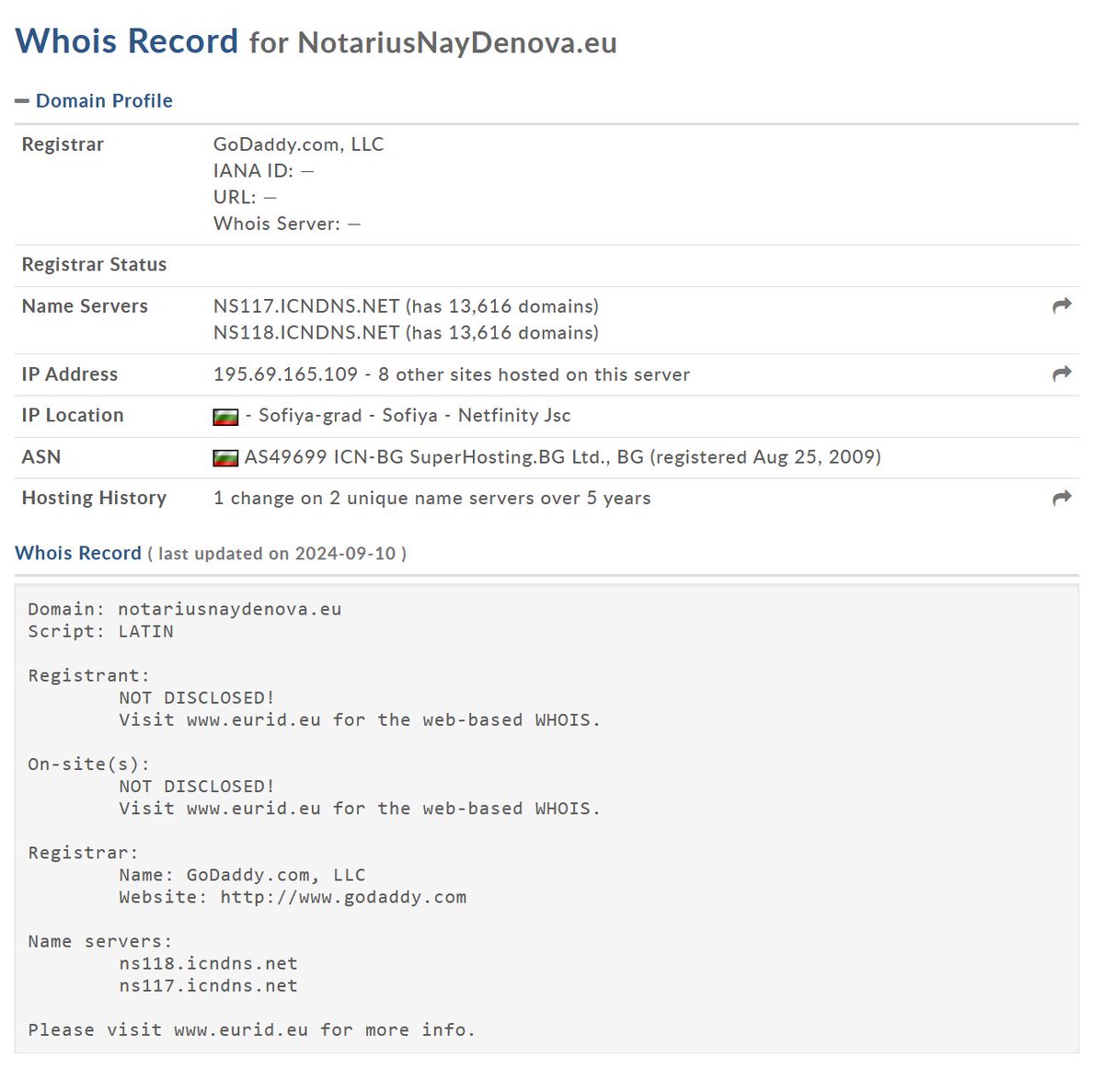Select the Registrant: label in raw record
Viewport: 1104px width, 1092px height.
coord(88,675)
